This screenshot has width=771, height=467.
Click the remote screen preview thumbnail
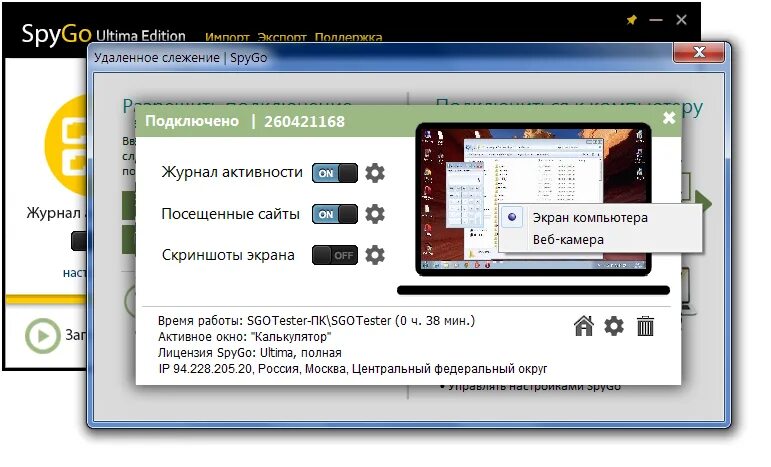tap(534, 199)
